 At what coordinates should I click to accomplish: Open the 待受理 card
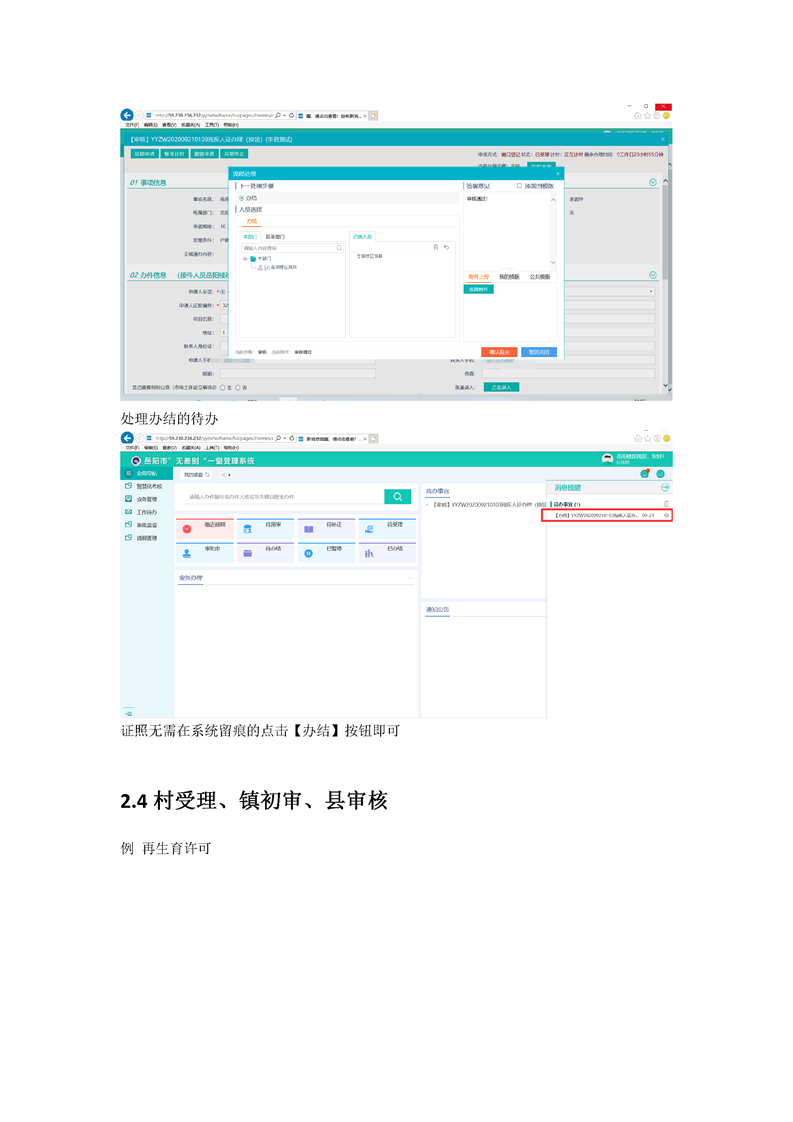point(387,529)
